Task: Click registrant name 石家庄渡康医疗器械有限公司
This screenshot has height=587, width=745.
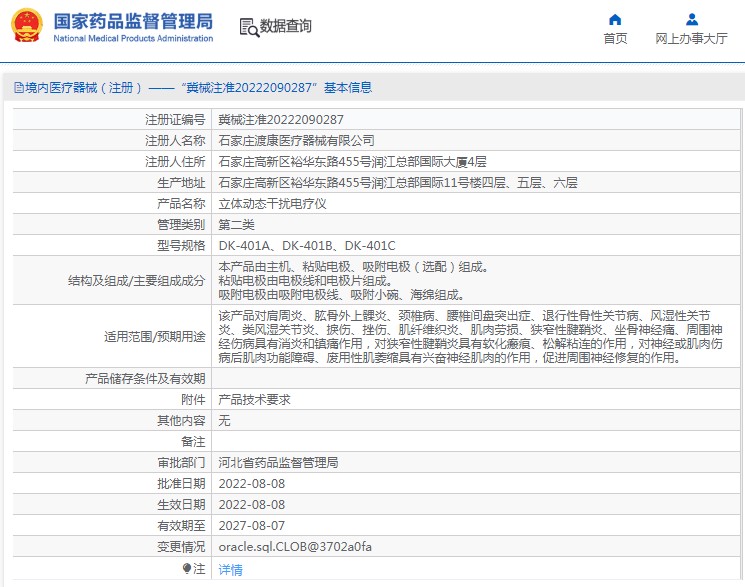Action: 297,140
